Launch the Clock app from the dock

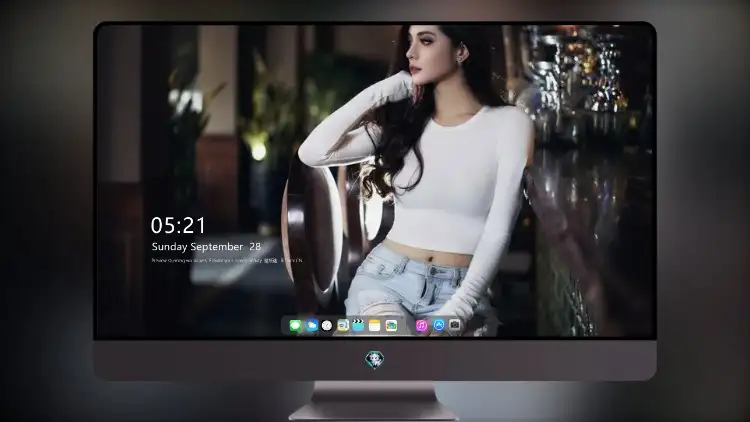[x=327, y=326]
